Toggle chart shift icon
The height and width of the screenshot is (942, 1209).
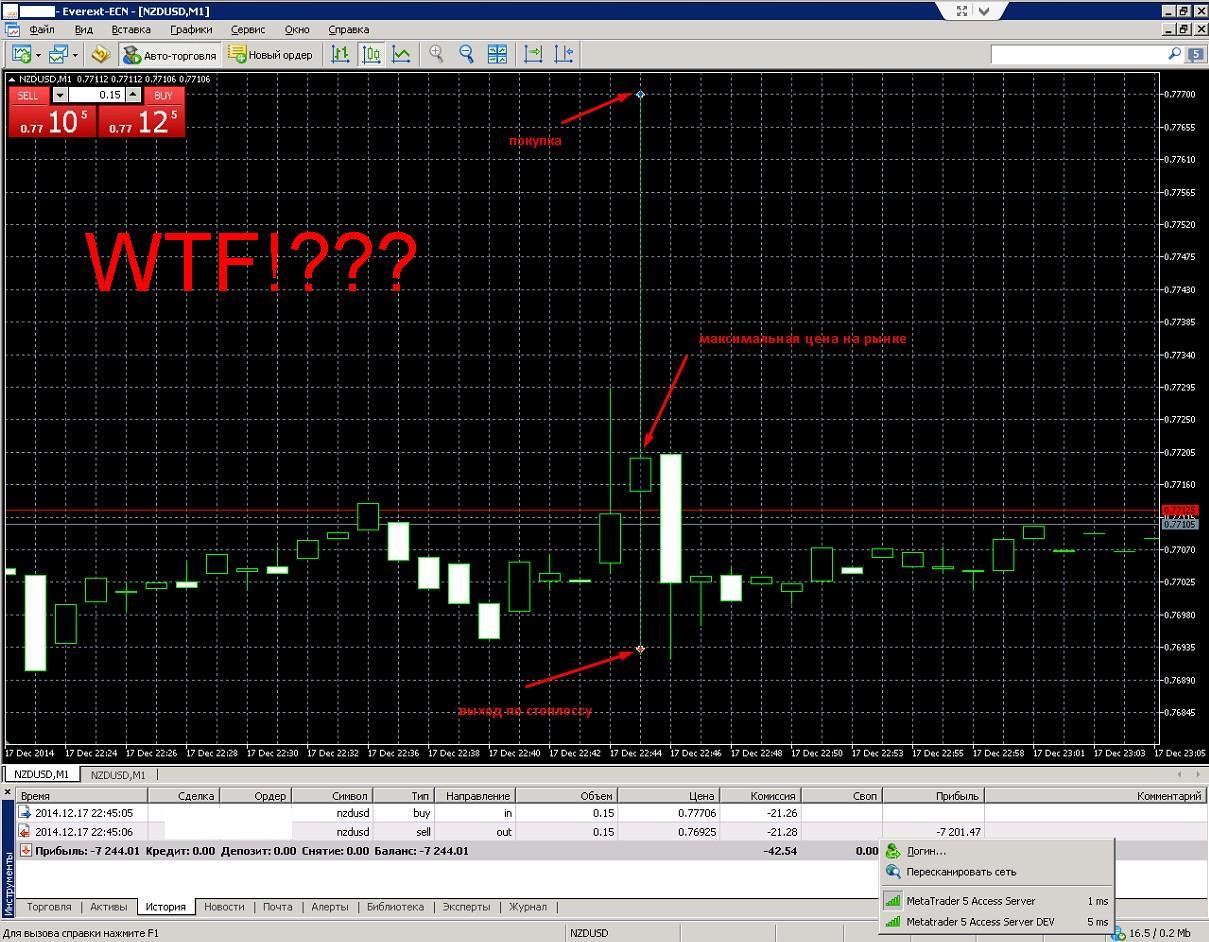click(x=563, y=54)
